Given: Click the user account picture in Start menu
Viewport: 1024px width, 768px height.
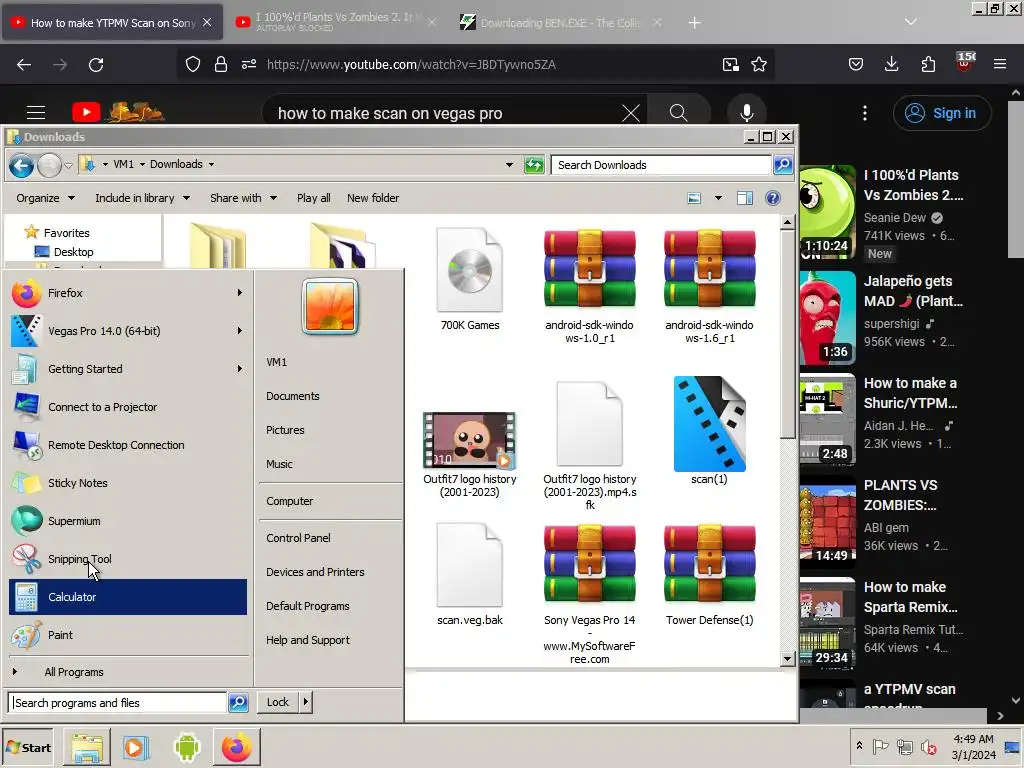Looking at the screenshot, I should click(330, 306).
